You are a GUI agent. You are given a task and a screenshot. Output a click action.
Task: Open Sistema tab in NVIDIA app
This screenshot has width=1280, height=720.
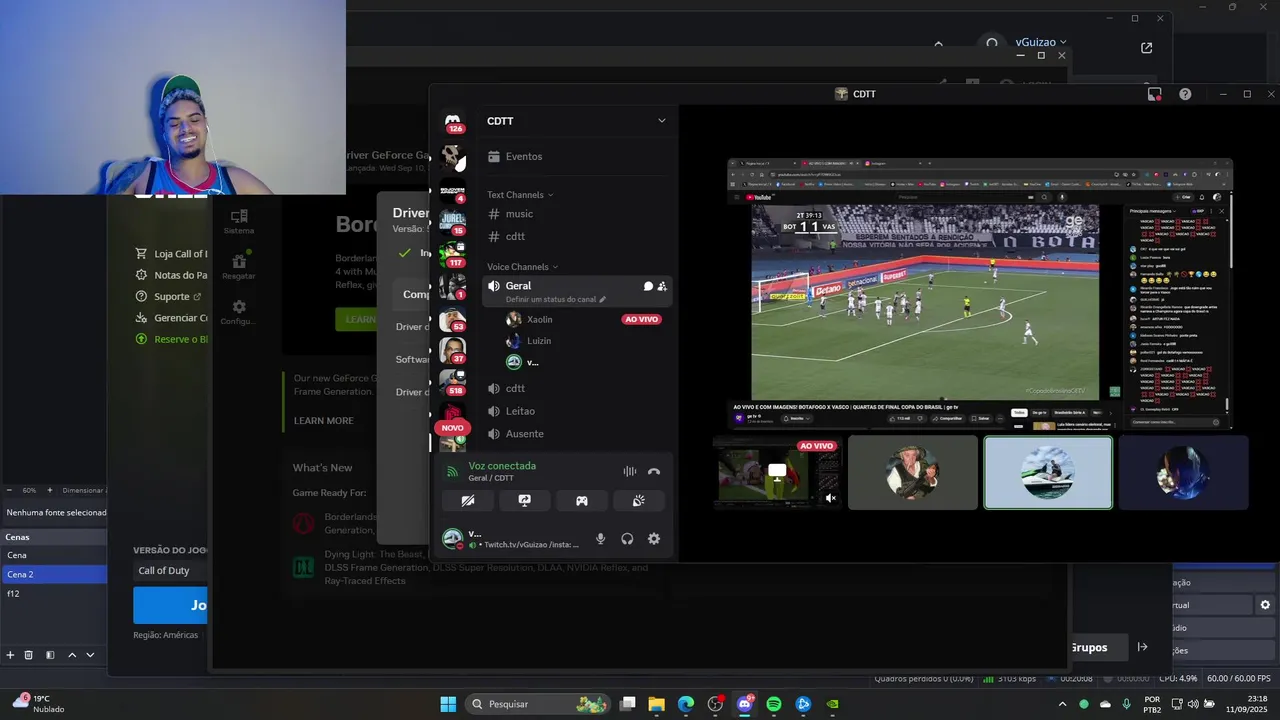[239, 222]
